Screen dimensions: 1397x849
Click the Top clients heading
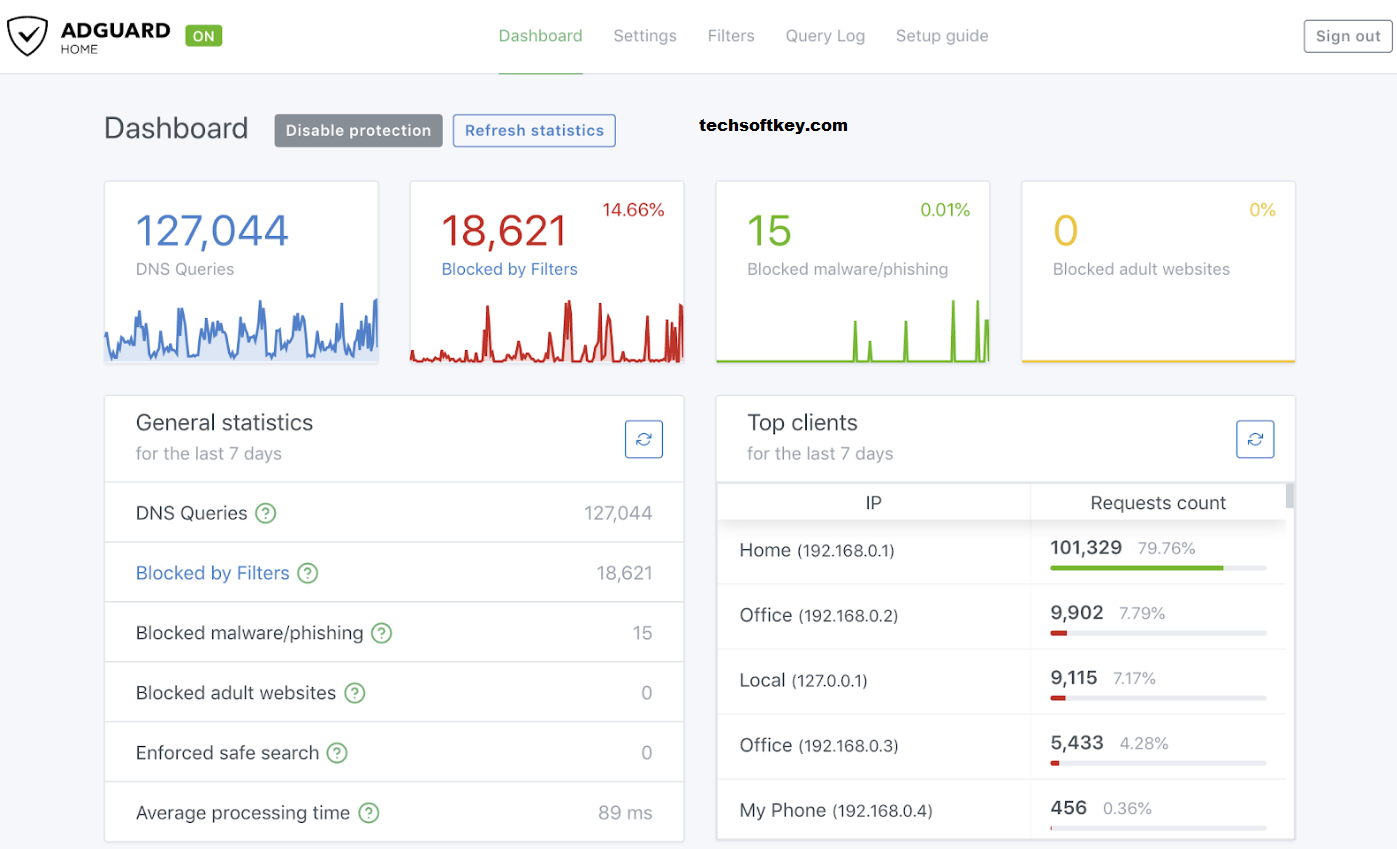(x=802, y=423)
